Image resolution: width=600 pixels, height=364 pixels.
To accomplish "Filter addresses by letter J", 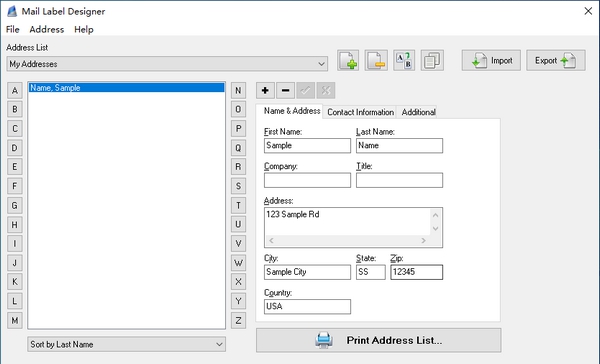I will pyautogui.click(x=15, y=263).
